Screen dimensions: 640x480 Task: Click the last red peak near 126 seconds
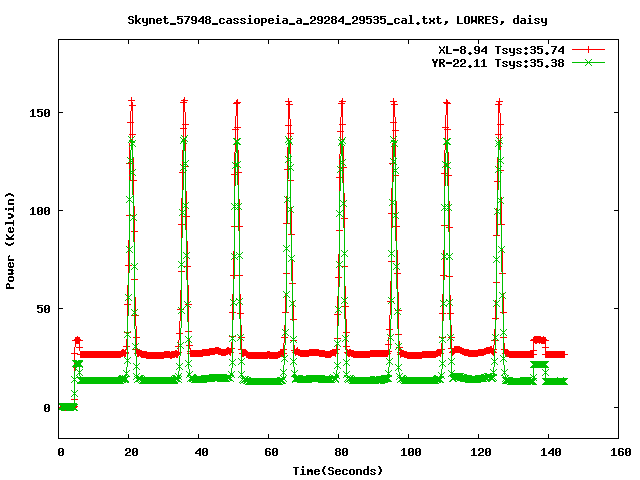[x=499, y=102]
